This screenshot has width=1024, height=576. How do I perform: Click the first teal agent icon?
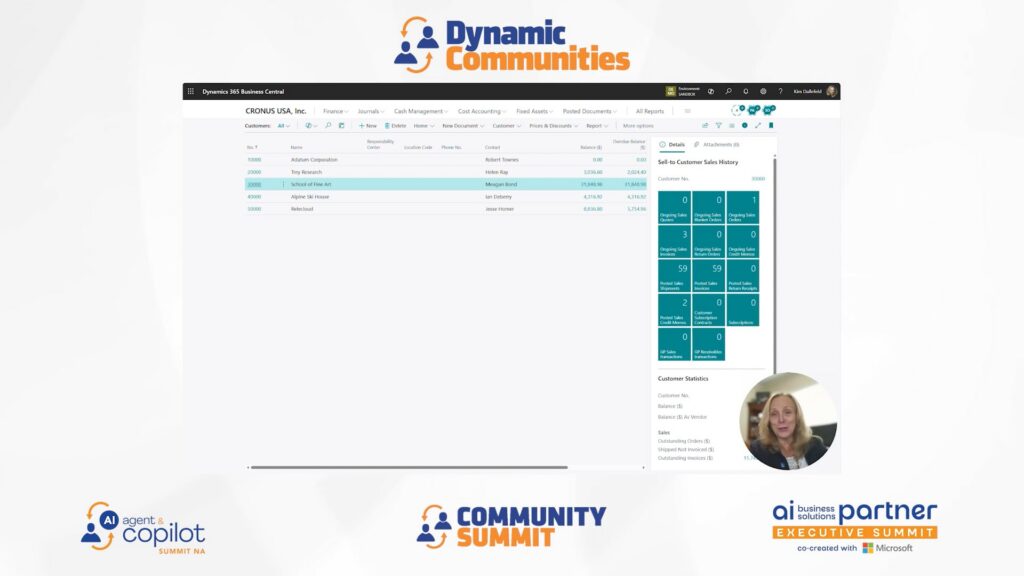[753, 110]
